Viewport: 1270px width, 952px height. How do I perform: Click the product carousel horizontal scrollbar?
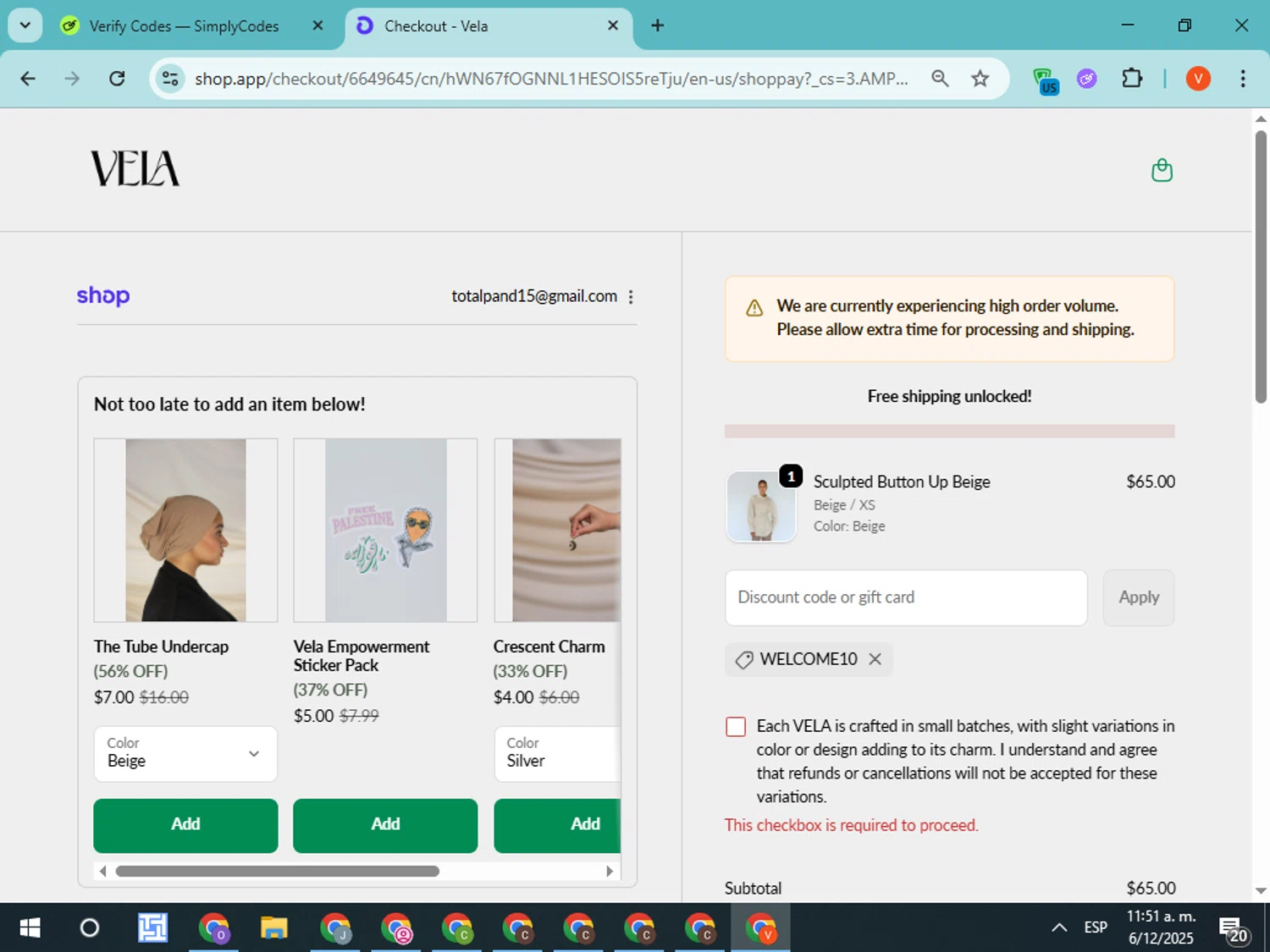click(278, 871)
